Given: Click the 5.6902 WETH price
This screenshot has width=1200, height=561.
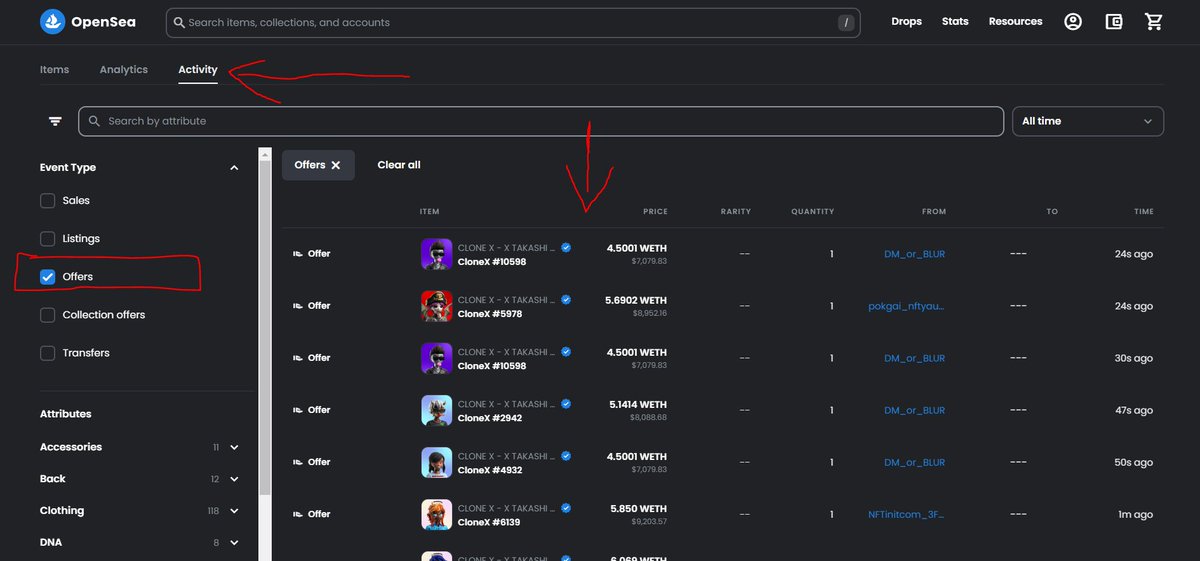Looking at the screenshot, I should tap(636, 300).
